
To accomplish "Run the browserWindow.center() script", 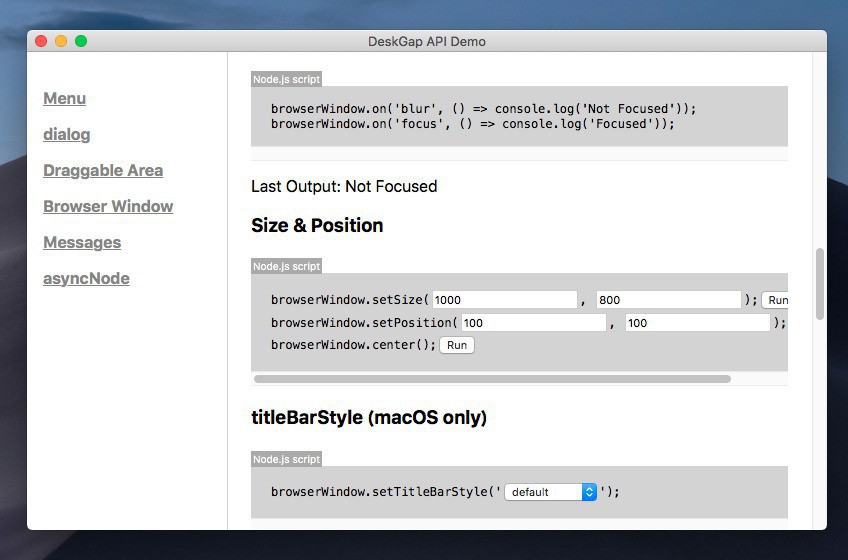I will [x=456, y=345].
